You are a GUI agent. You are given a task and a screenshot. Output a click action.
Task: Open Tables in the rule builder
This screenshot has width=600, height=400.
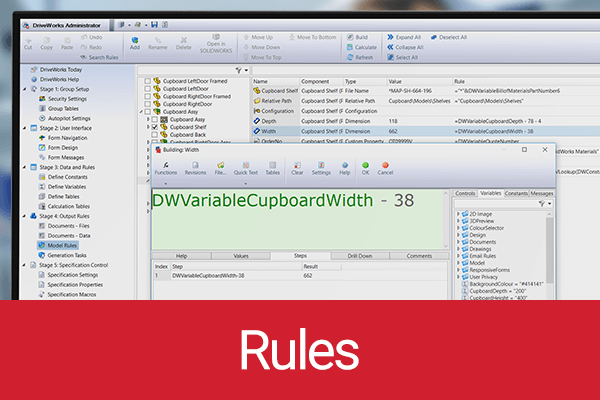pyautogui.click(x=272, y=168)
